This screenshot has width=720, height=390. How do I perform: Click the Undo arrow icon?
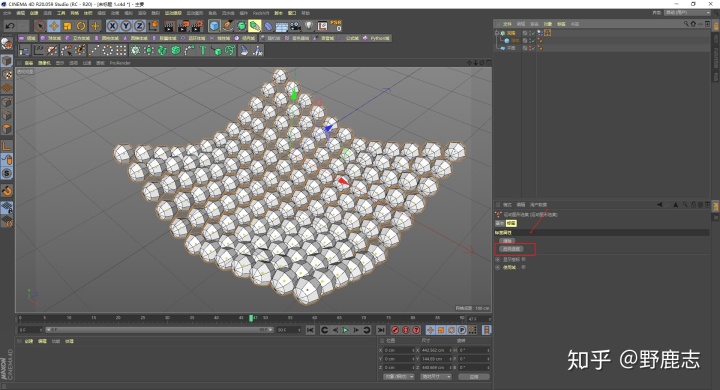click(x=10, y=26)
